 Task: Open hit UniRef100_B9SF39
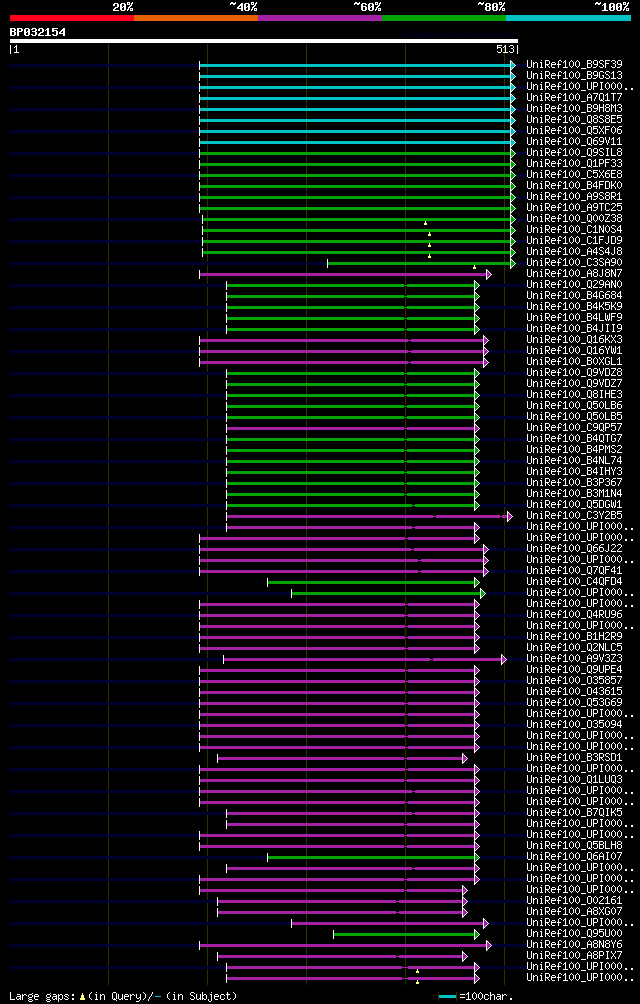click(574, 65)
